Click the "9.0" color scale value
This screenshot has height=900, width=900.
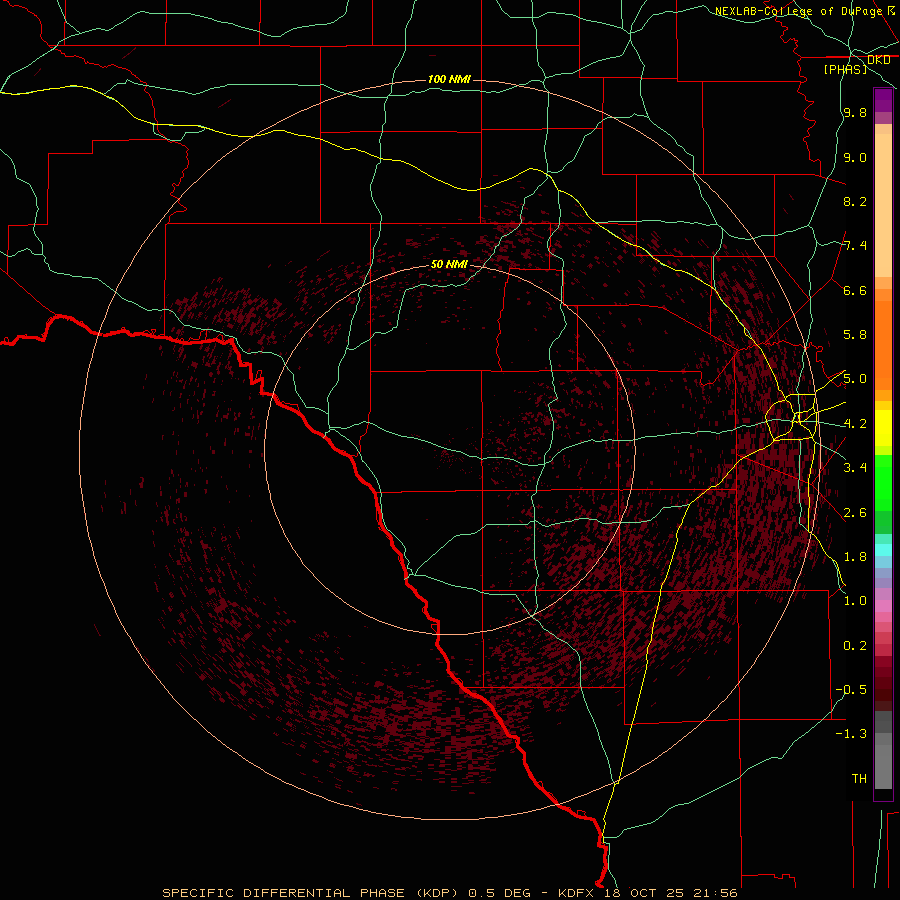(x=855, y=157)
